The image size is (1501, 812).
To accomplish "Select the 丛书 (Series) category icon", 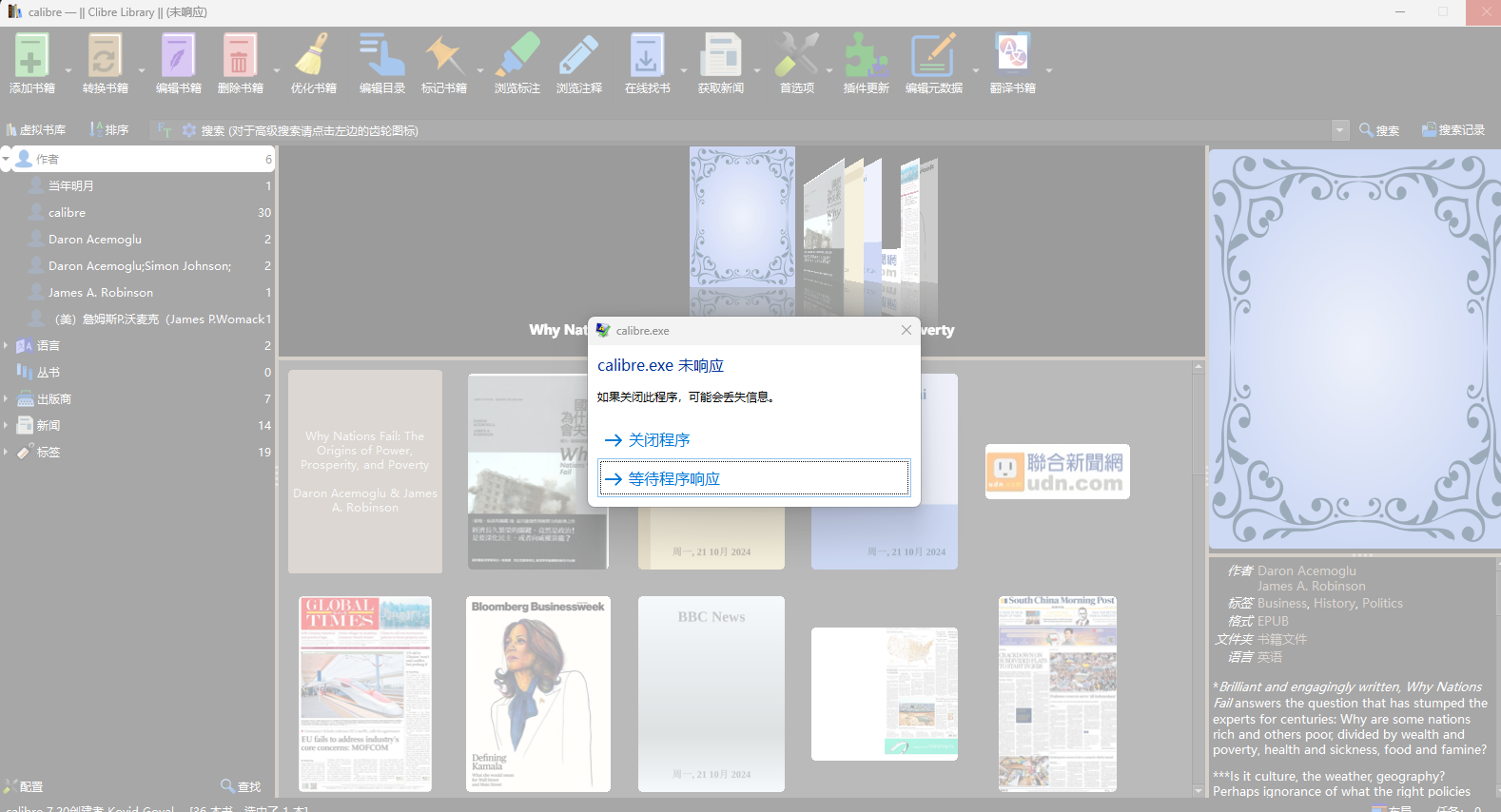I will (25, 372).
